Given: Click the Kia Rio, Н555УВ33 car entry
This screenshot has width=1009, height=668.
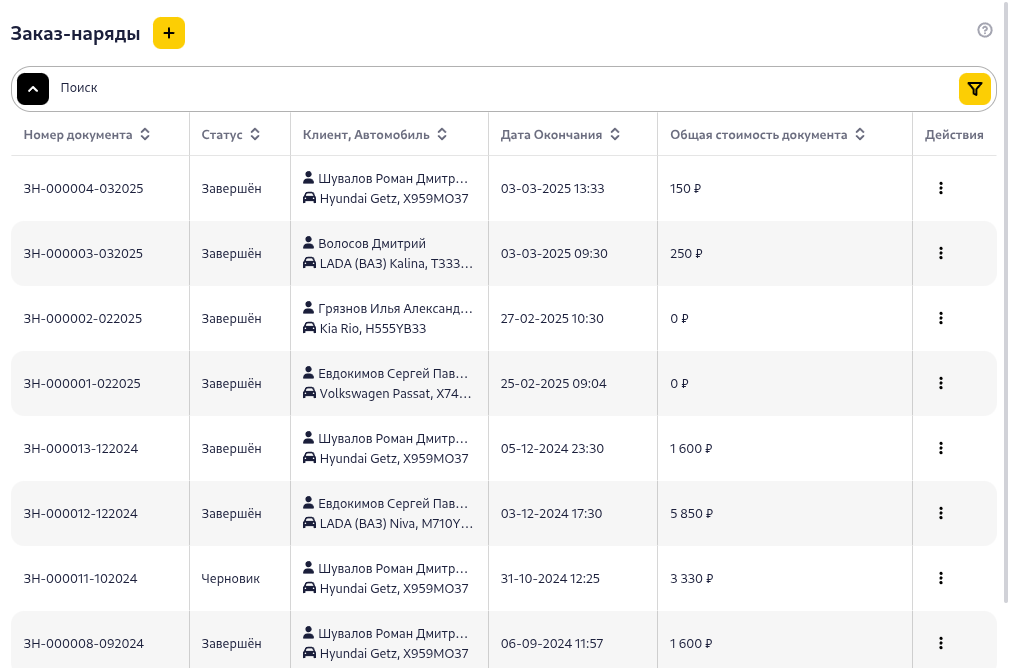Looking at the screenshot, I should click(372, 329).
